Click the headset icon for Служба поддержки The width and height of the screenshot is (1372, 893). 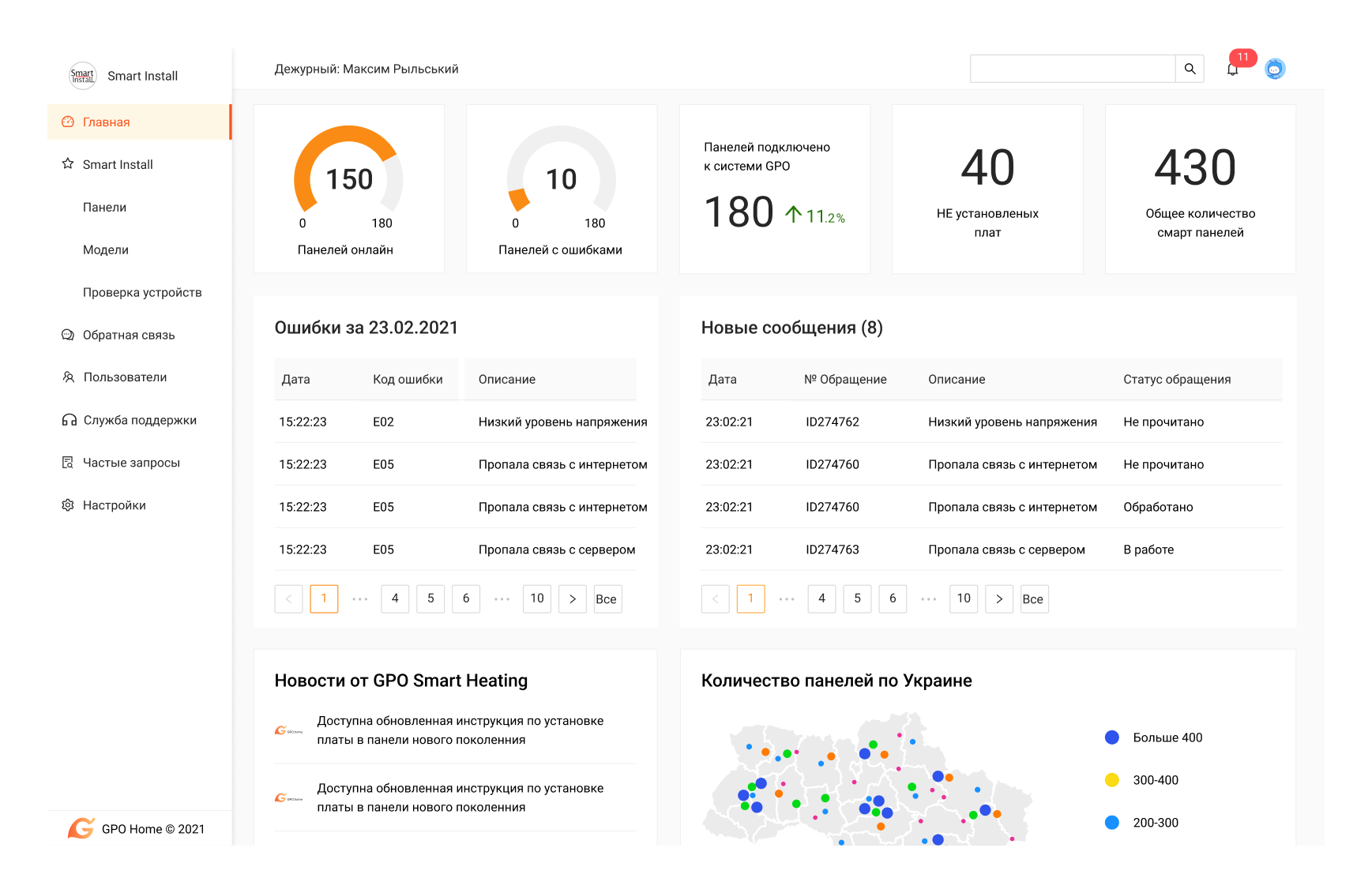(x=69, y=420)
